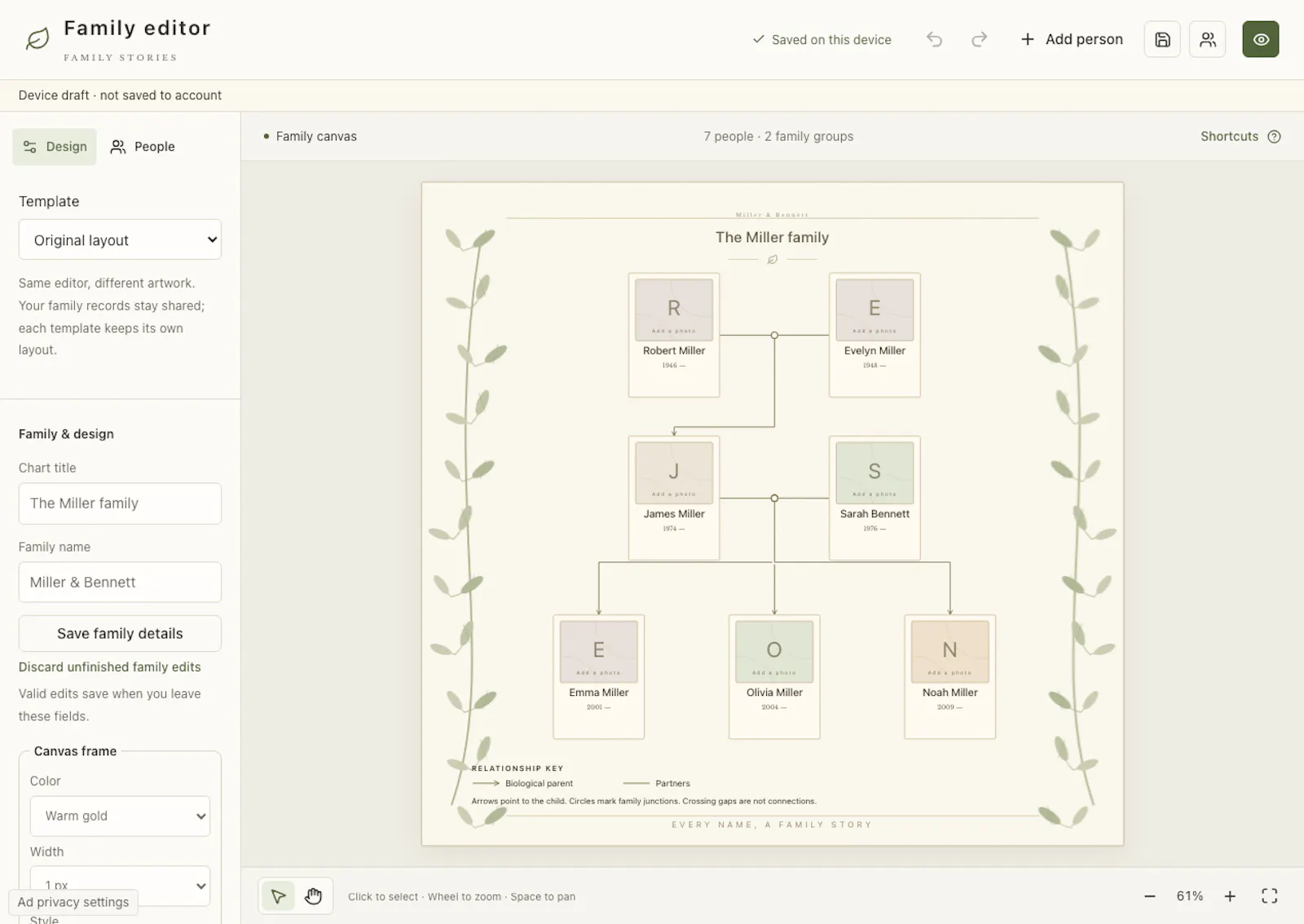This screenshot has width=1304, height=924.
Task: Toggle the green eye preview button
Action: coord(1260,39)
